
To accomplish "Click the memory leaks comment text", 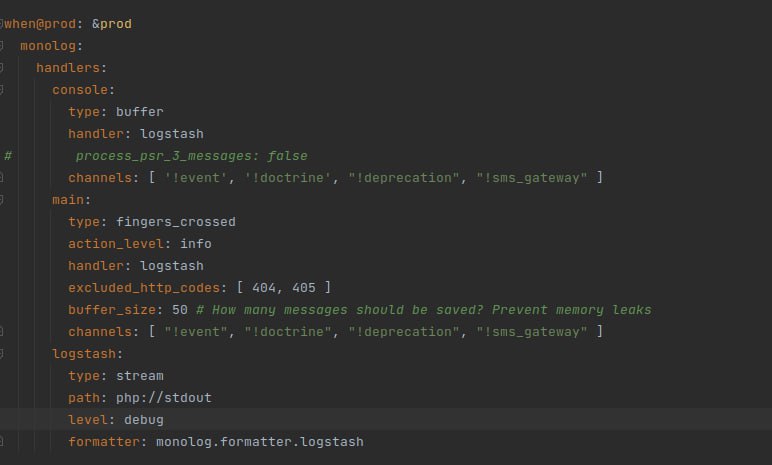I will [x=604, y=310].
